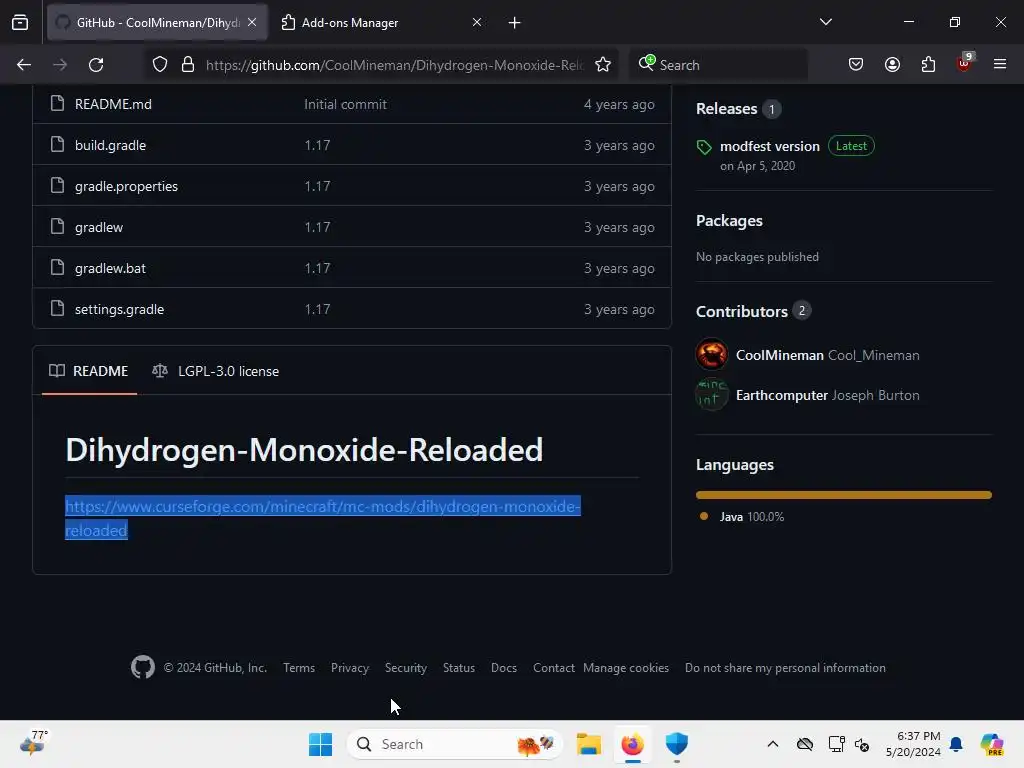Screen dimensions: 1024x768
Task: Click Manage cookies button
Action: 626,667
